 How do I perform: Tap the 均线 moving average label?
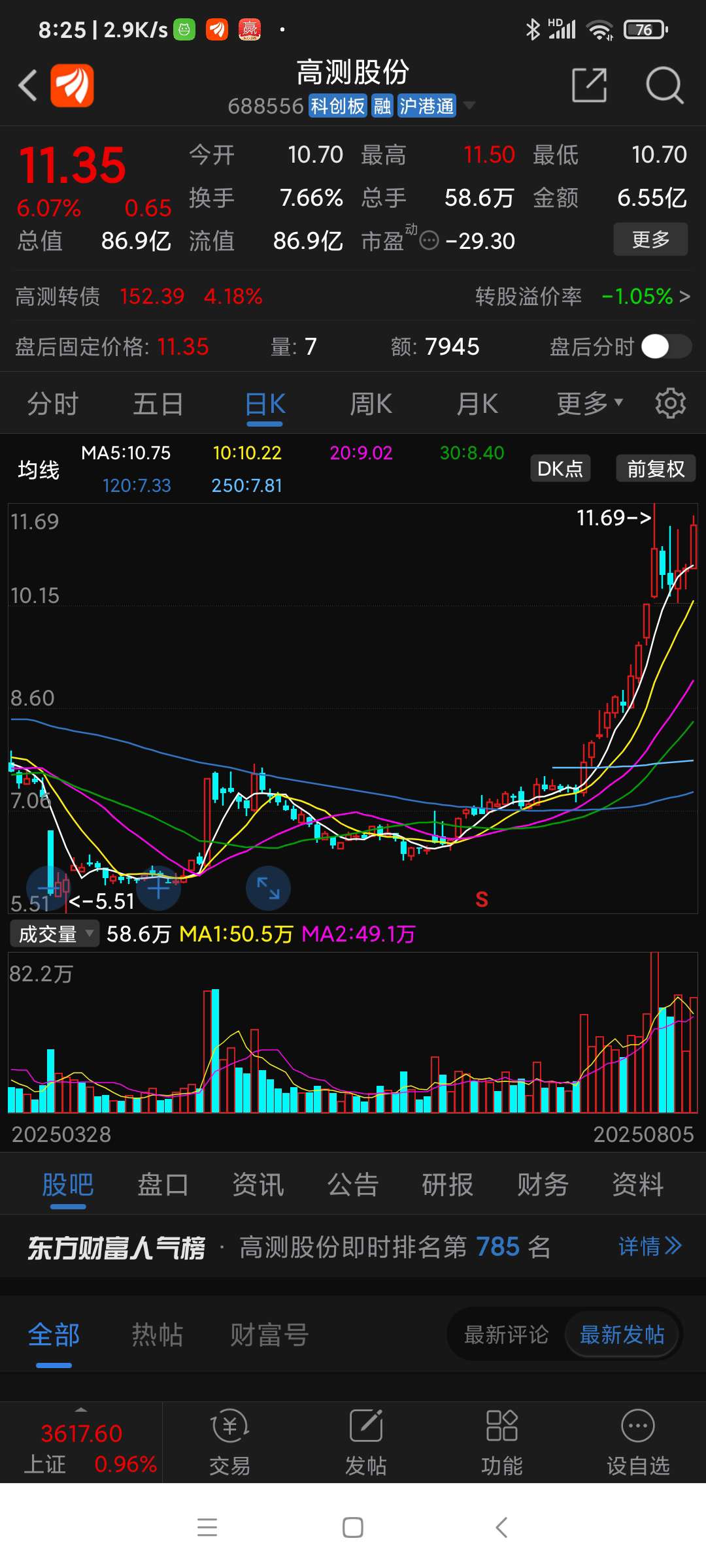pyautogui.click(x=38, y=470)
